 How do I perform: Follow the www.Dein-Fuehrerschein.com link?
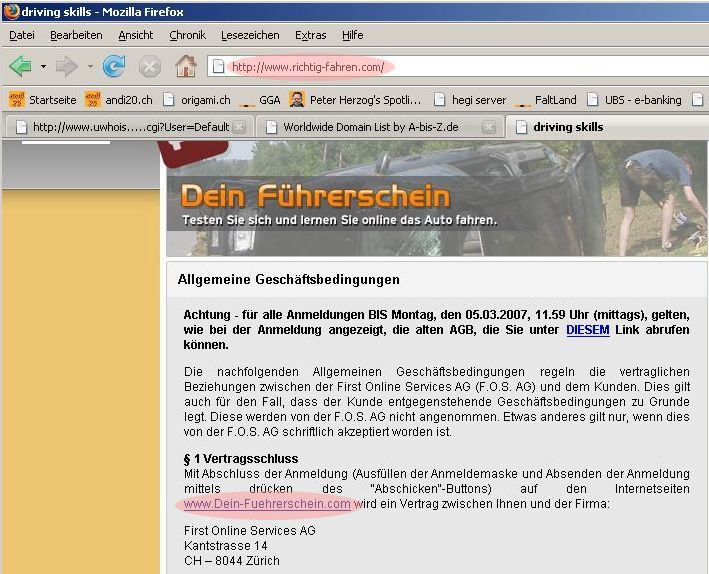(267, 504)
